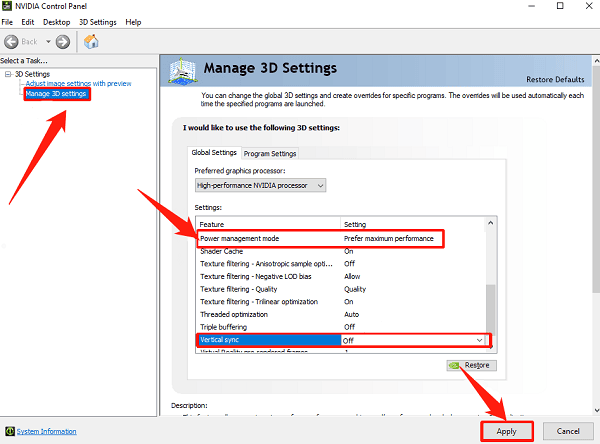Open the Back history dropdown arrow
The height and width of the screenshot is (444, 600).
48,41
